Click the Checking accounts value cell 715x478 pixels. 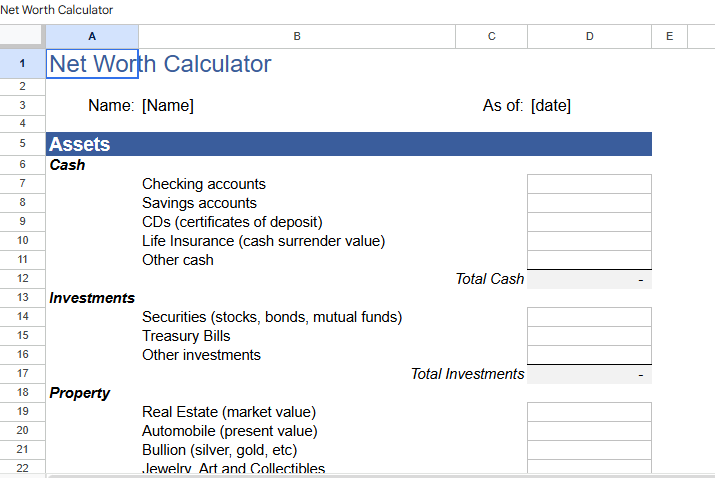tap(590, 184)
